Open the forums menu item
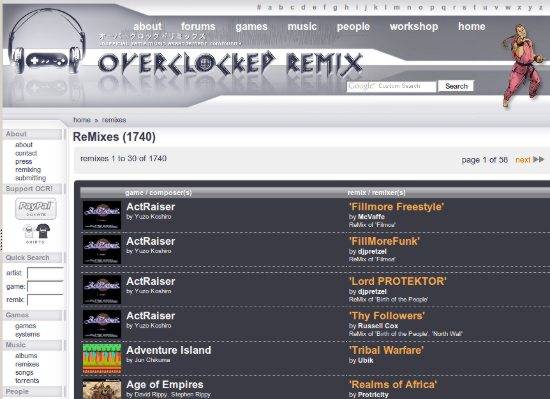This screenshot has width=550, height=399. pos(198,26)
